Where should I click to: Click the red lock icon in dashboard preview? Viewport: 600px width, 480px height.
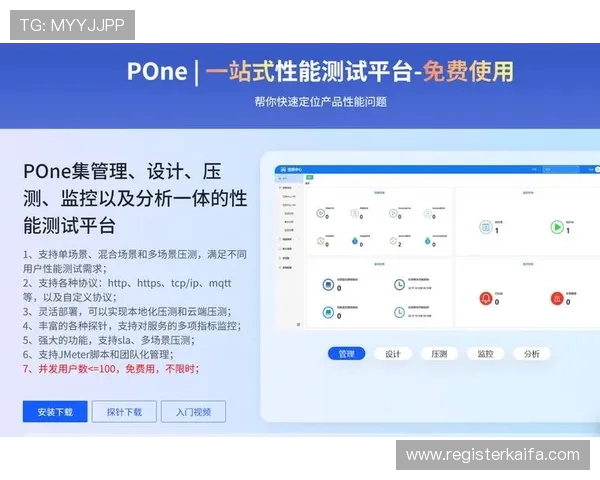[557, 298]
